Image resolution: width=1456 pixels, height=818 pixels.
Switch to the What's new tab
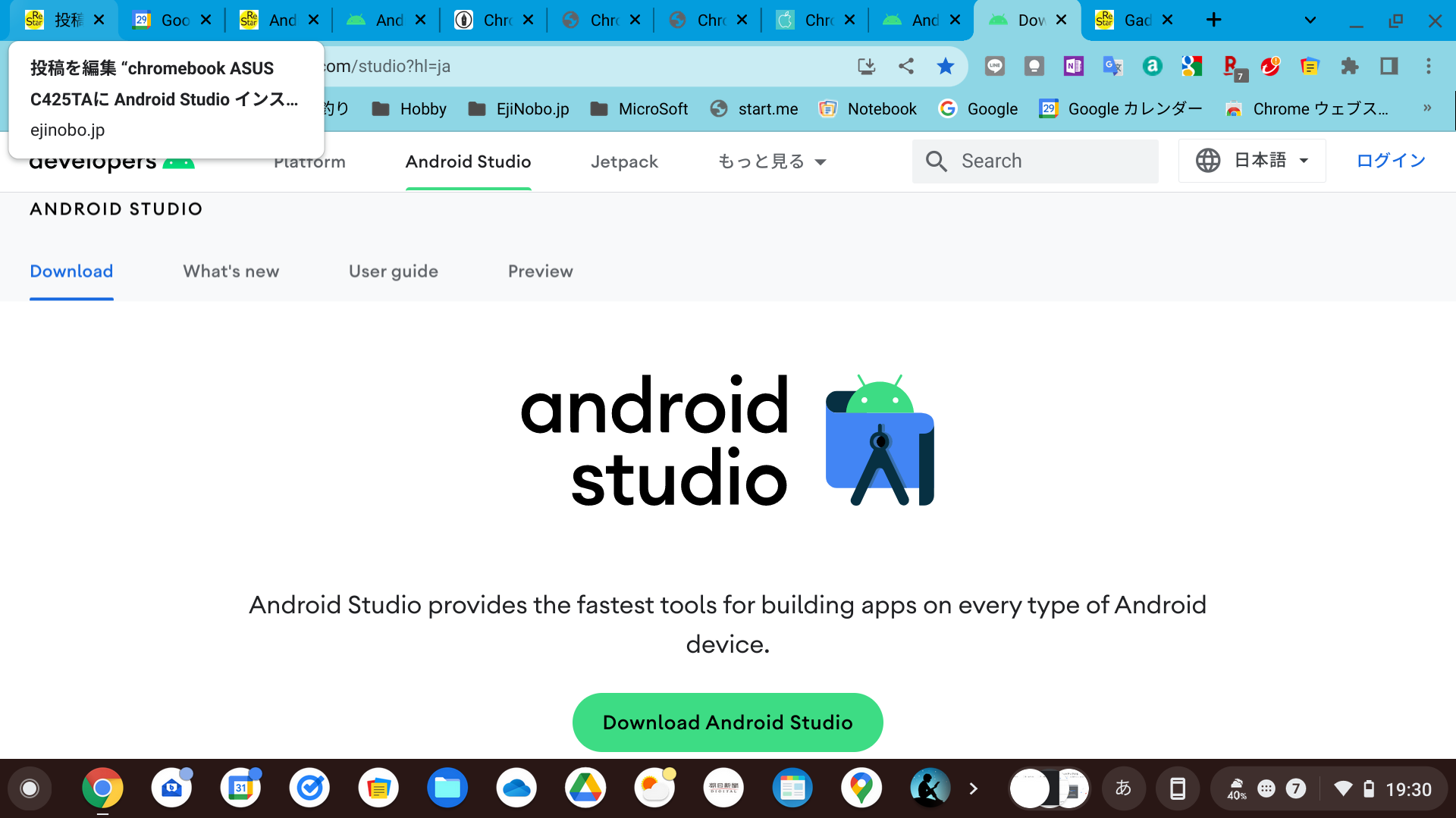231,271
